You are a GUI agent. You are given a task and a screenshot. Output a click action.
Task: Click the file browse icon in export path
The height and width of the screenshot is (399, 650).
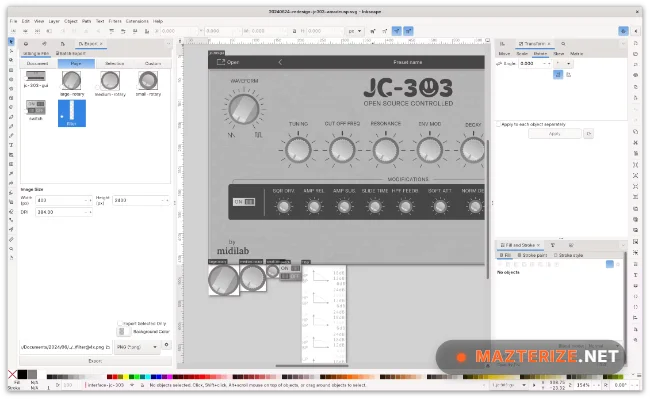tap(108, 347)
